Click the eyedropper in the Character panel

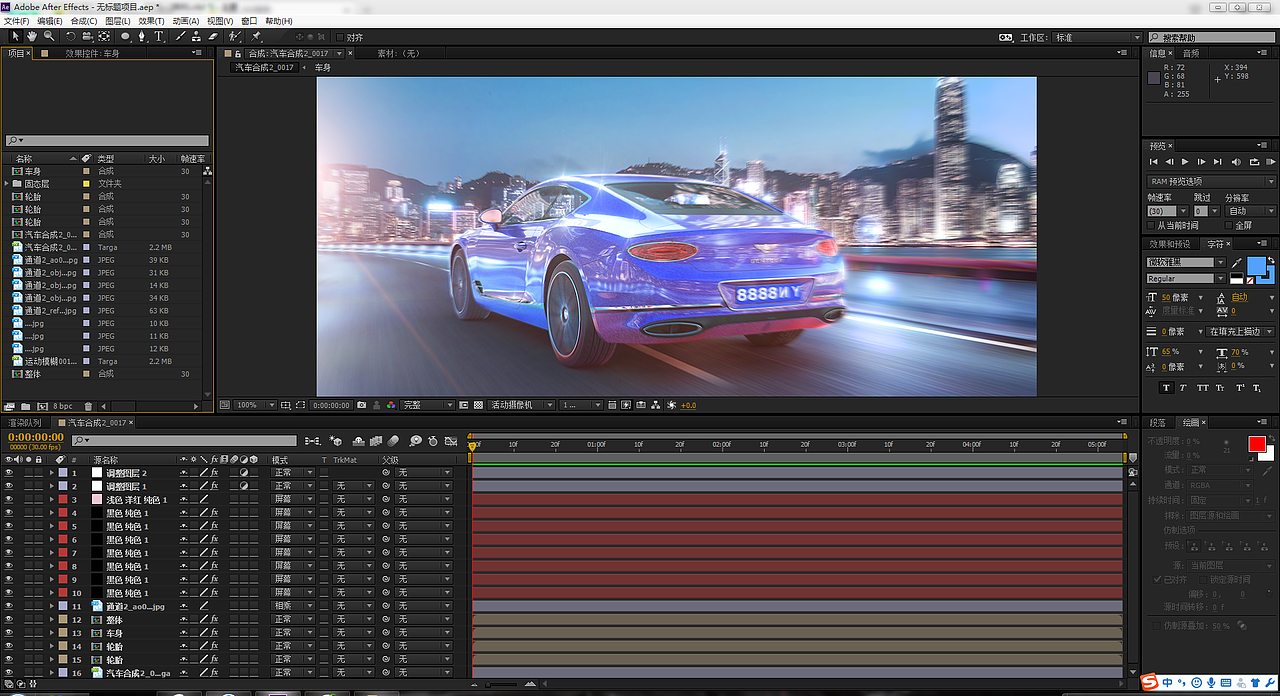1235,262
